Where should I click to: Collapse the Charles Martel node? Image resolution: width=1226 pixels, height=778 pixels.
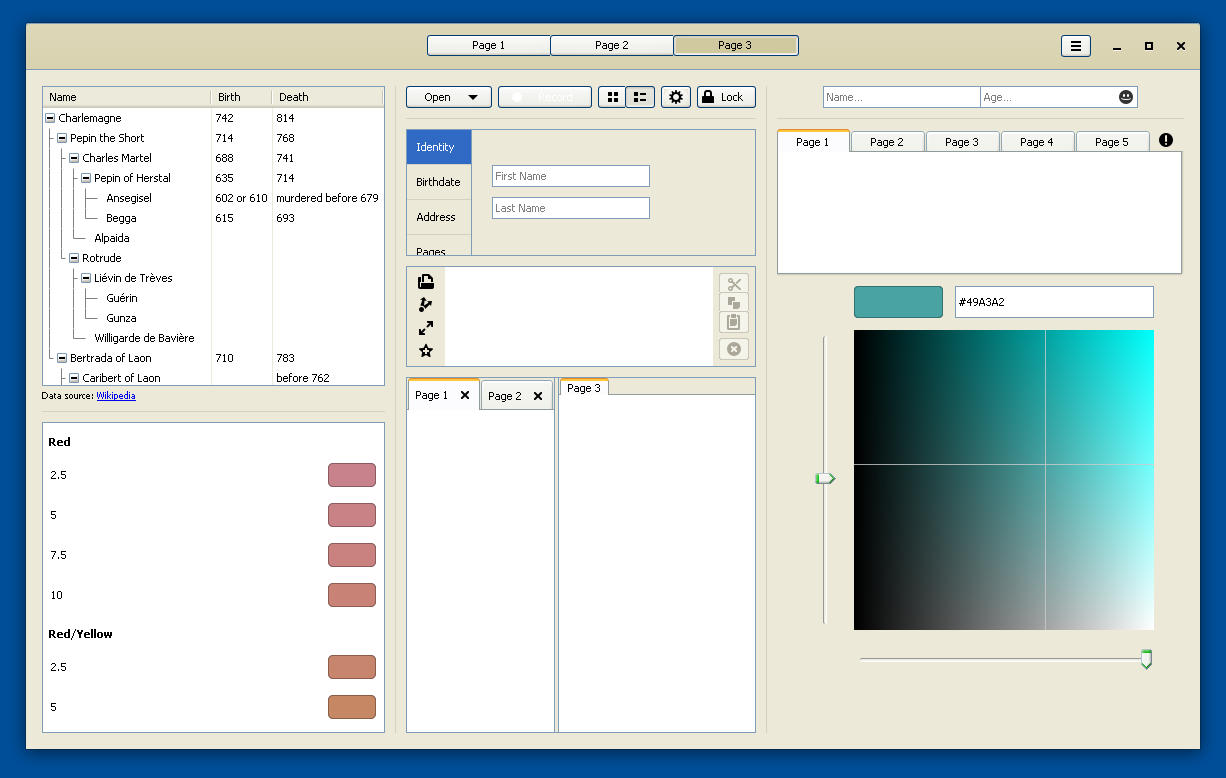[74, 158]
